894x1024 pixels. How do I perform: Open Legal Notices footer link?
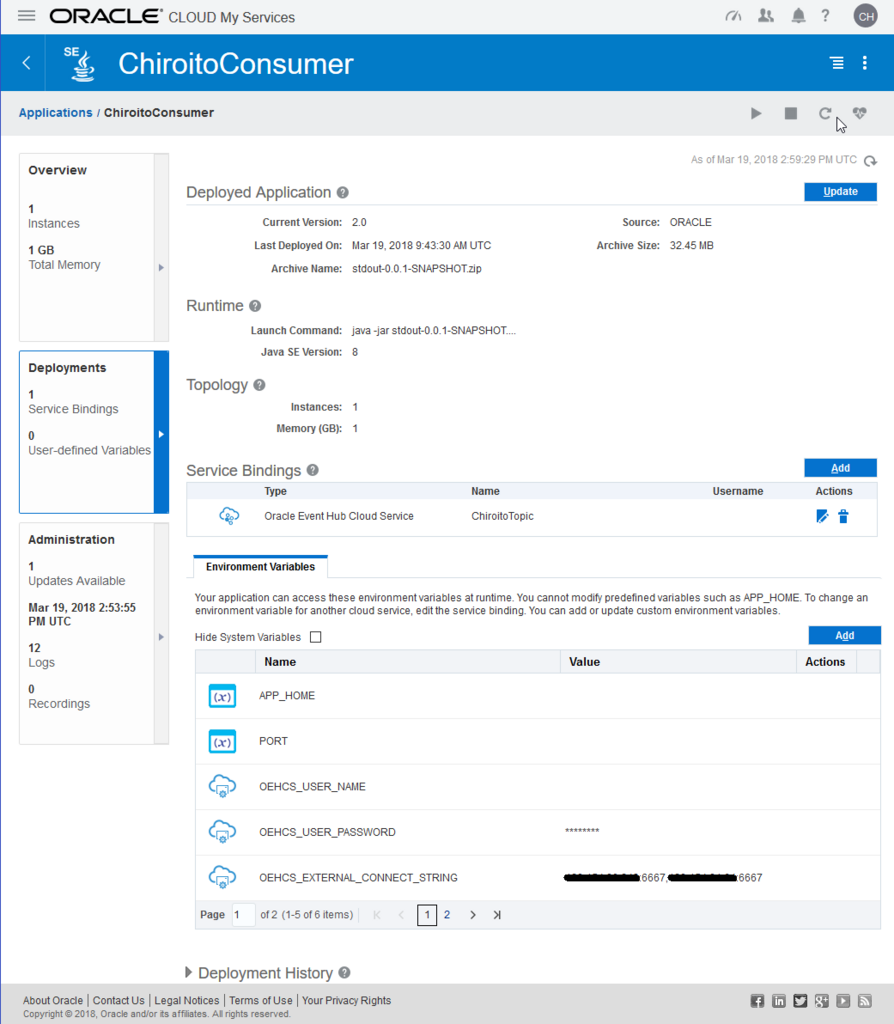click(x=187, y=1000)
